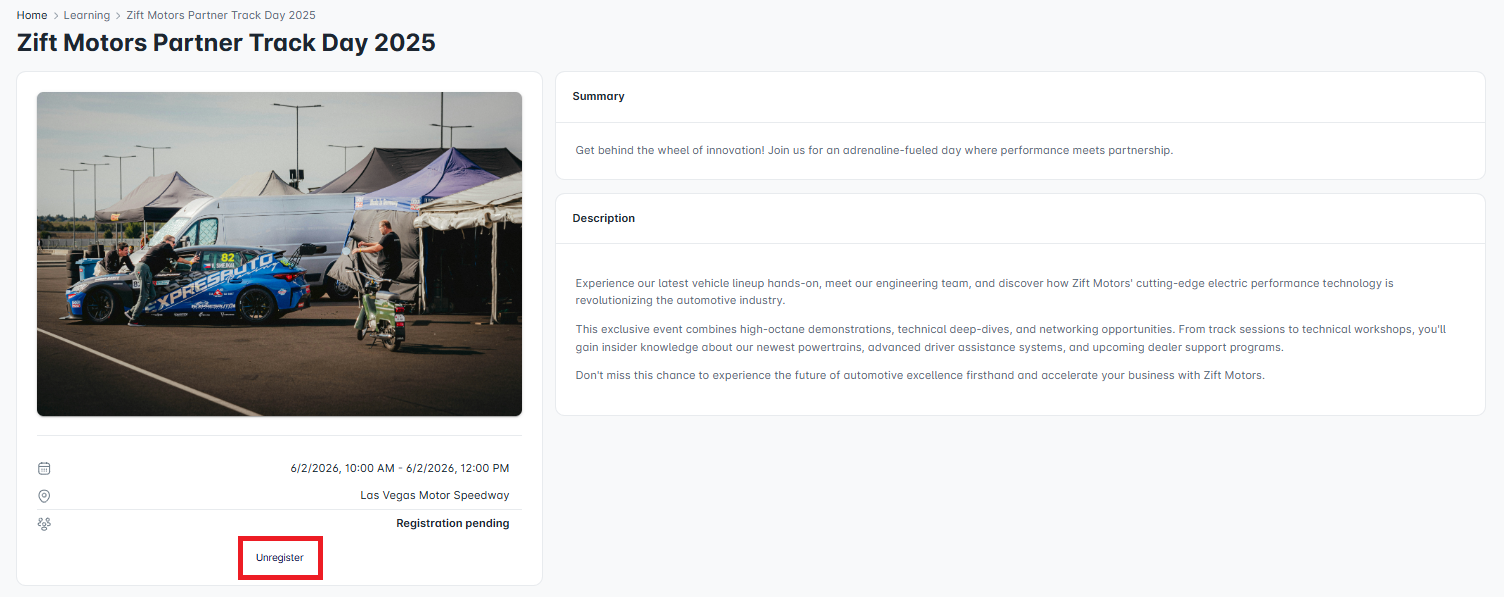The width and height of the screenshot is (1504, 597).
Task: Click the breadcrumb chevron after Learning
Action: 118,15
